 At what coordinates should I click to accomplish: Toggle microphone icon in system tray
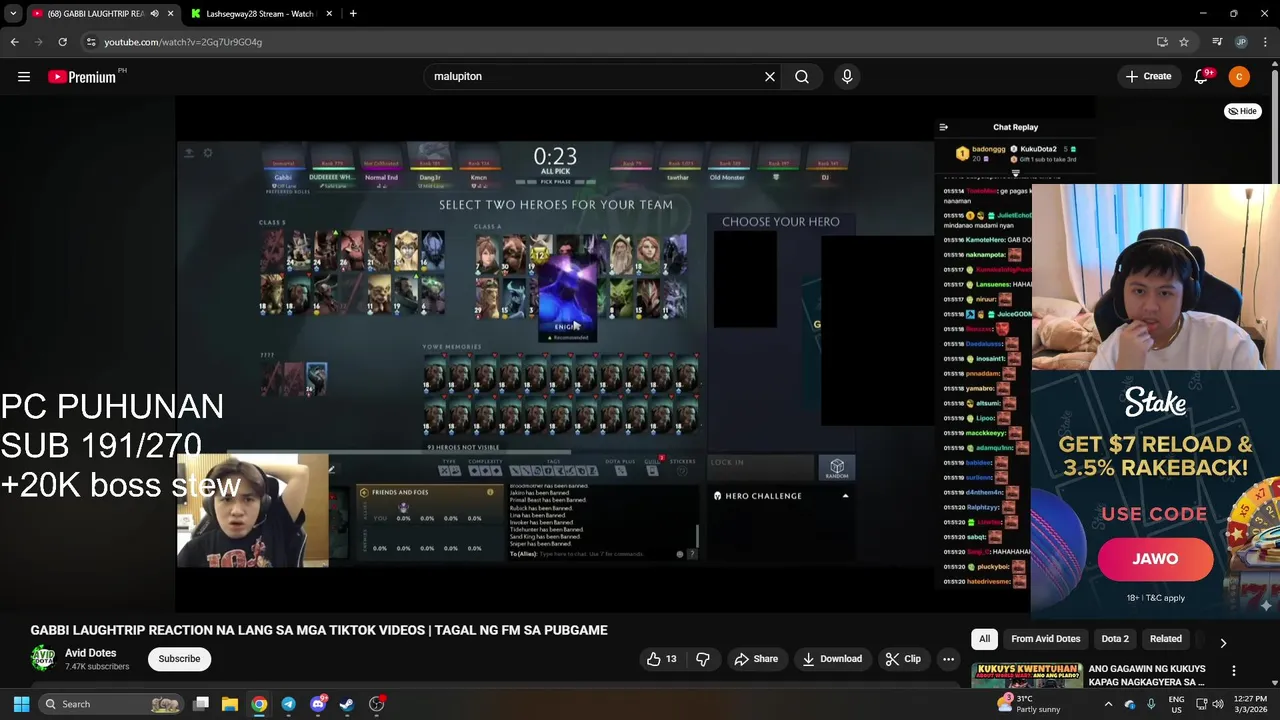(1151, 704)
